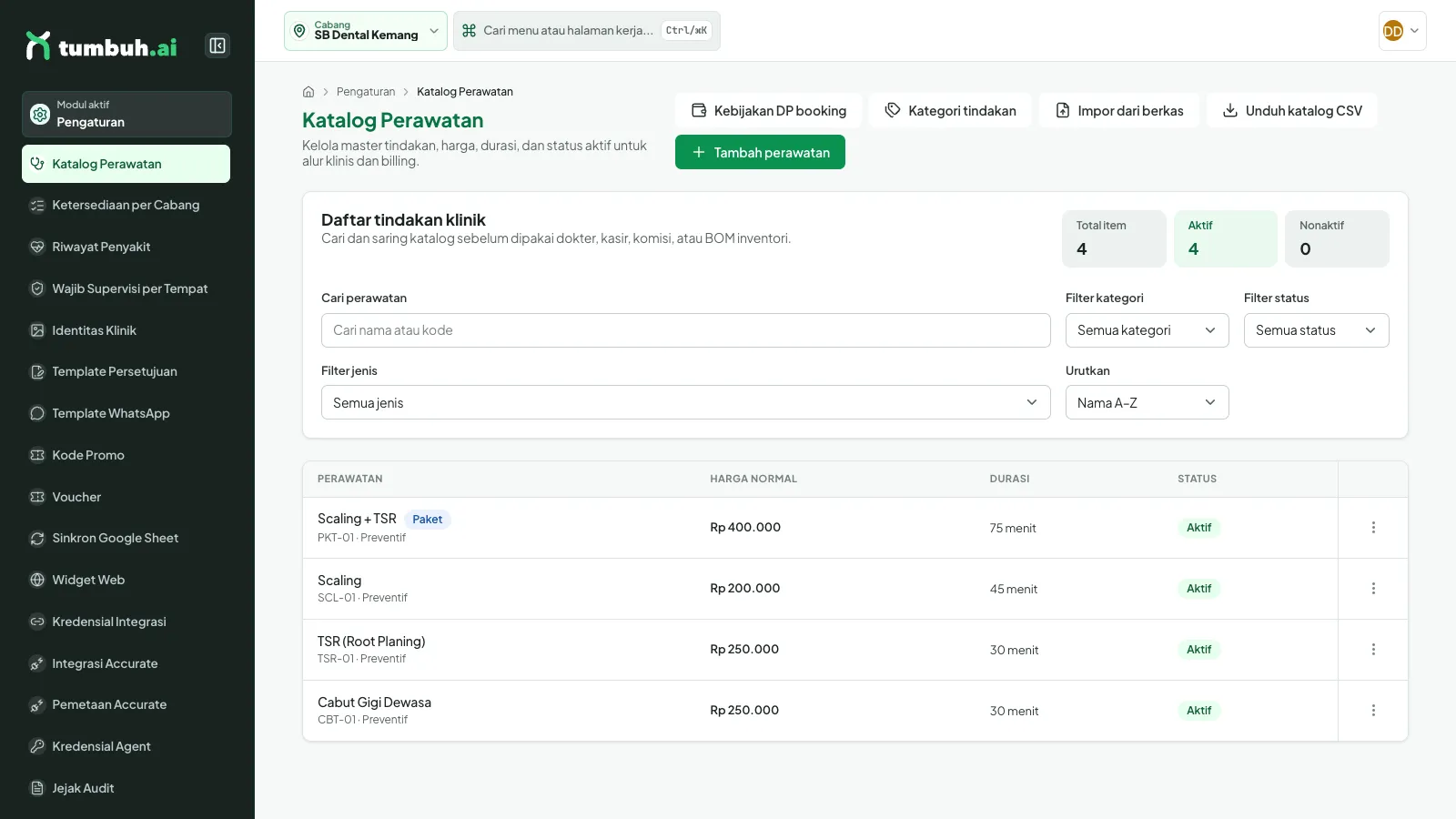This screenshot has width=1456, height=819.
Task: Click Unduh katalog CSV
Action: (x=1292, y=111)
